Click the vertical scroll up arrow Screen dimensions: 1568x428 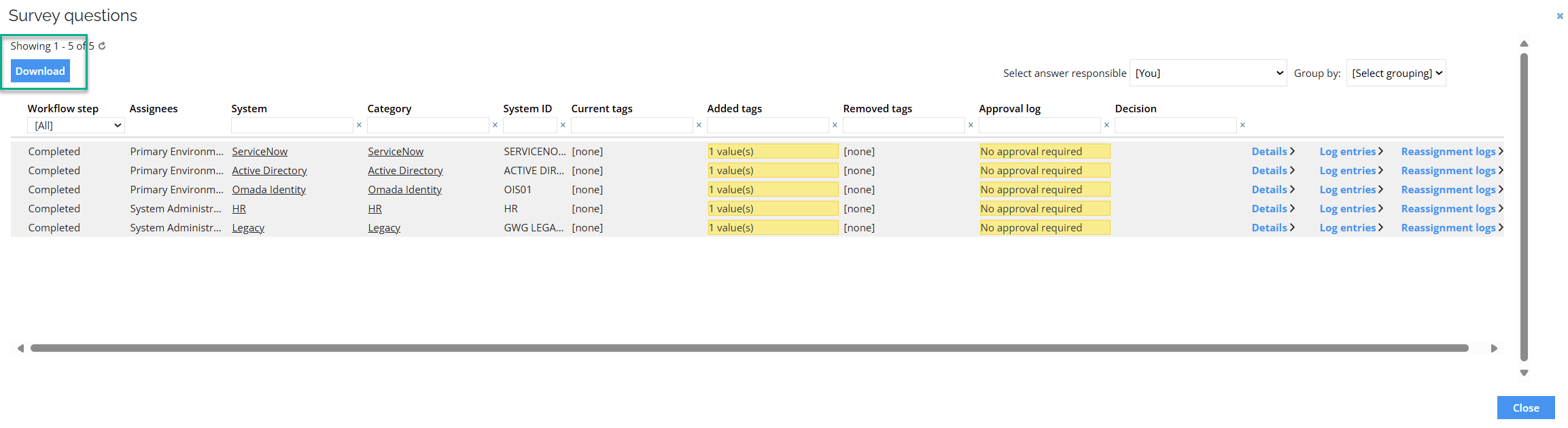click(x=1524, y=44)
